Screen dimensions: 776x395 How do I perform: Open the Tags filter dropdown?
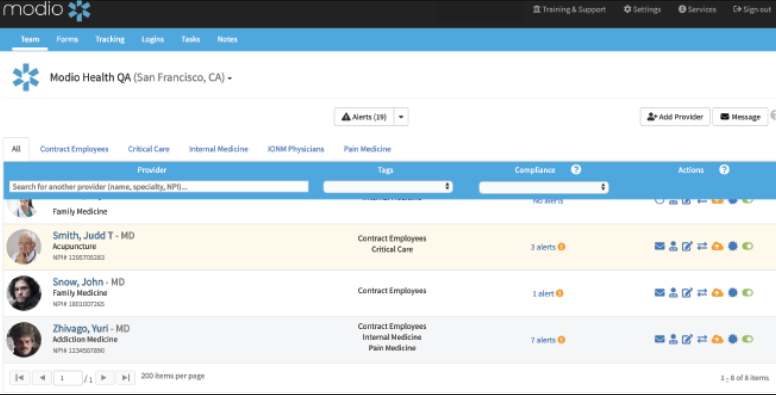(388, 187)
